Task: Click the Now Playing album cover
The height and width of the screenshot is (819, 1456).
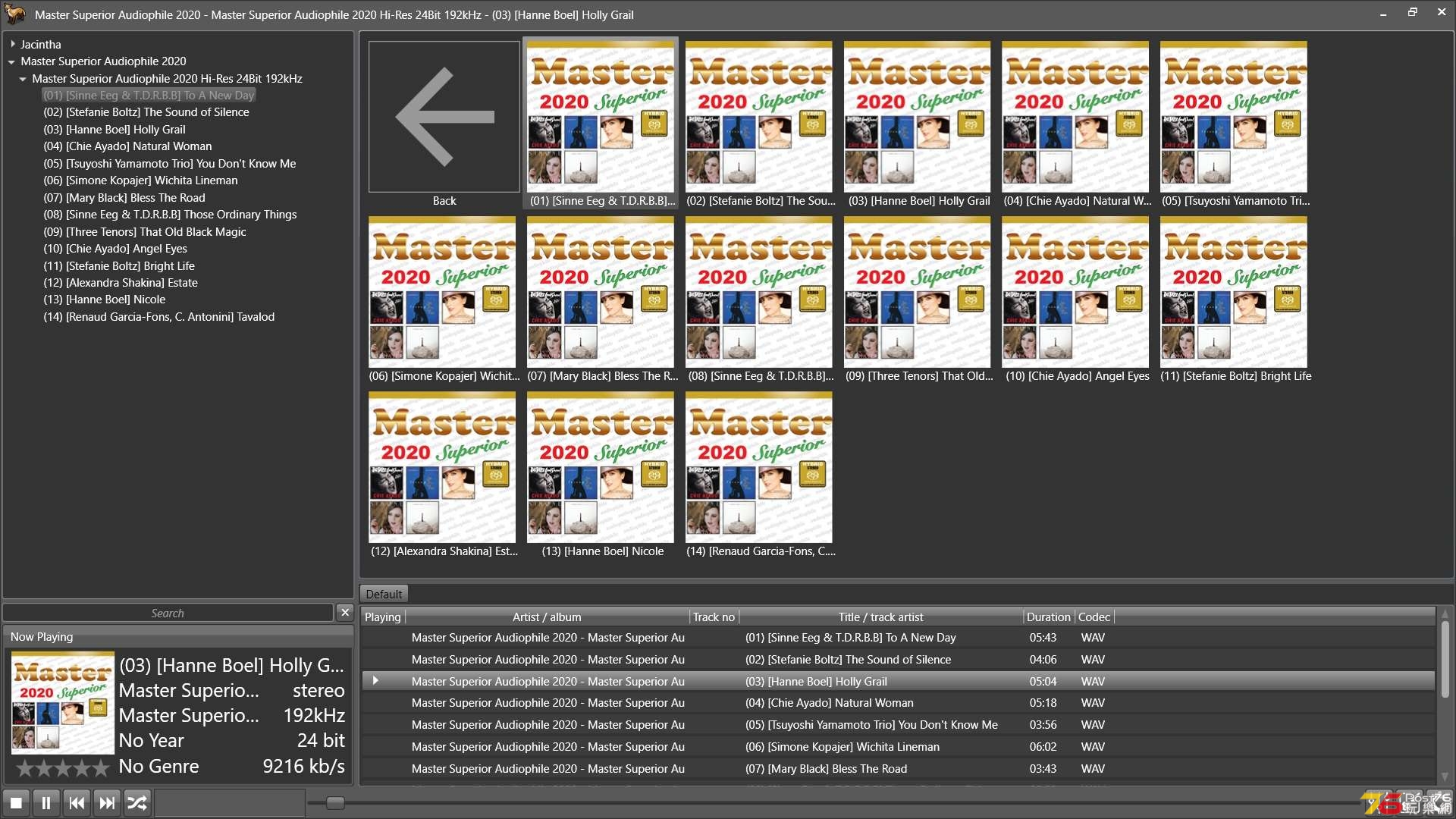Action: tap(62, 703)
